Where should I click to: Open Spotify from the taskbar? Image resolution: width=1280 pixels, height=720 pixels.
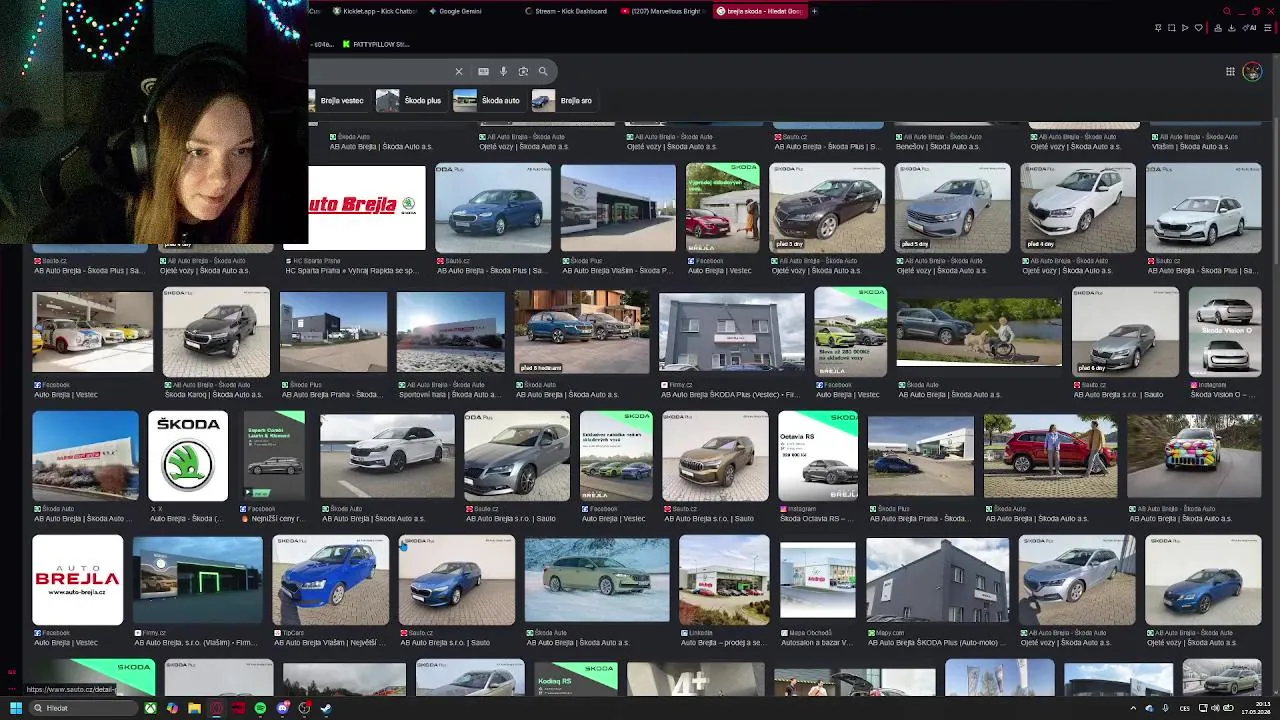[x=260, y=708]
